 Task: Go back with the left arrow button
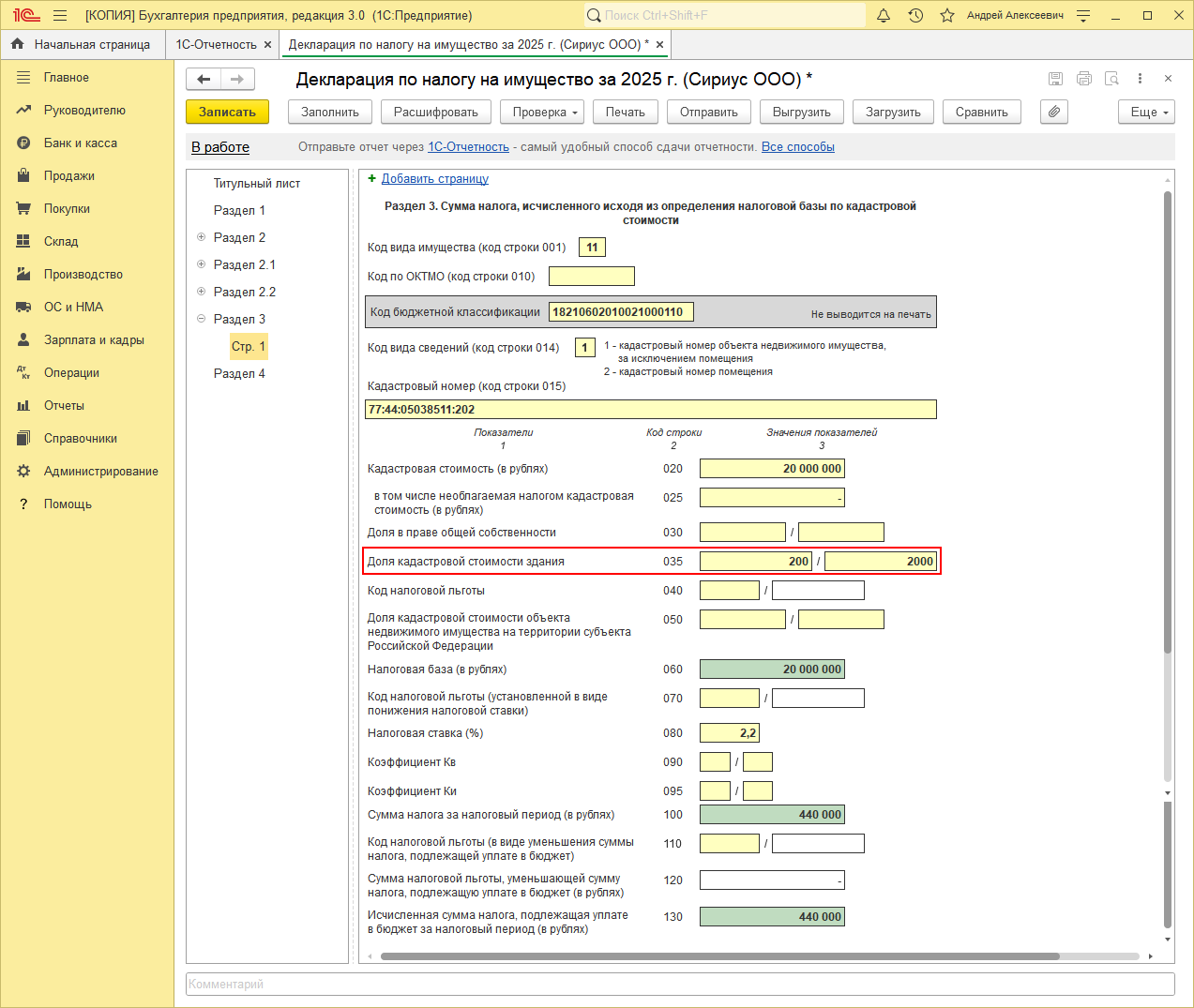click(204, 79)
